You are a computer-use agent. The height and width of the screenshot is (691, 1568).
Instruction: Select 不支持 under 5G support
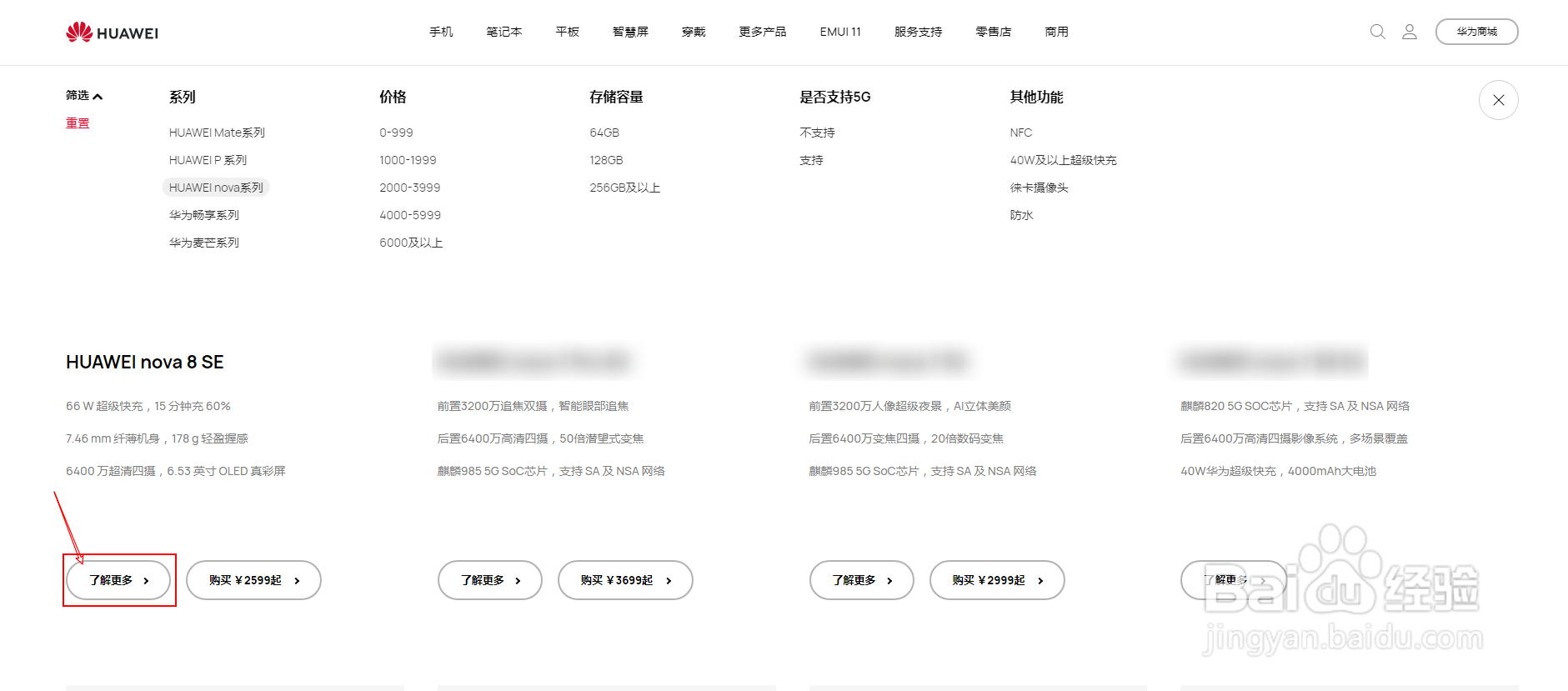tap(817, 133)
